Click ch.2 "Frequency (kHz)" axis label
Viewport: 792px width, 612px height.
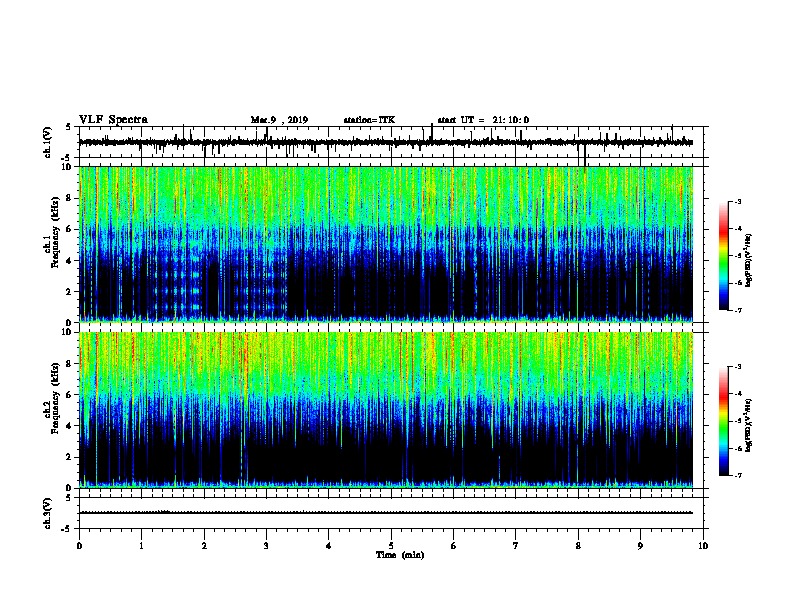coord(55,398)
